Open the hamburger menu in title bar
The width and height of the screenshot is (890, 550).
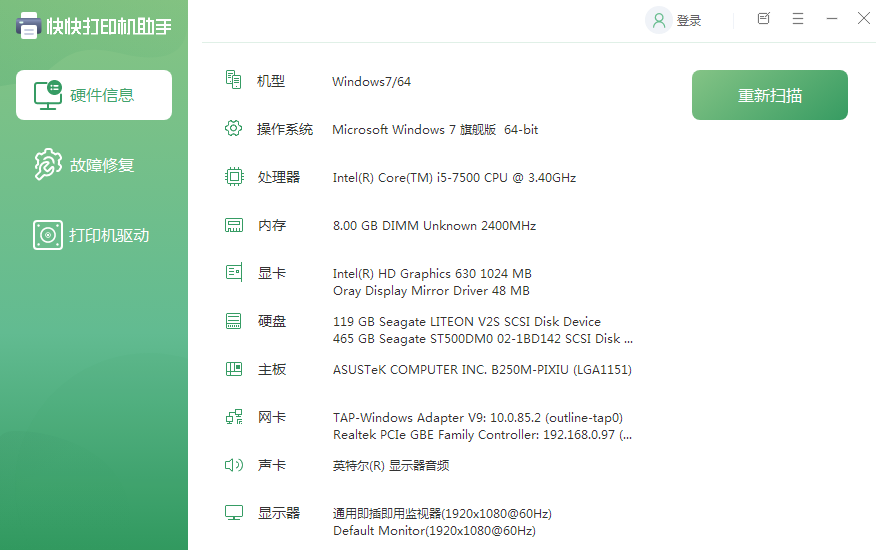click(x=798, y=19)
